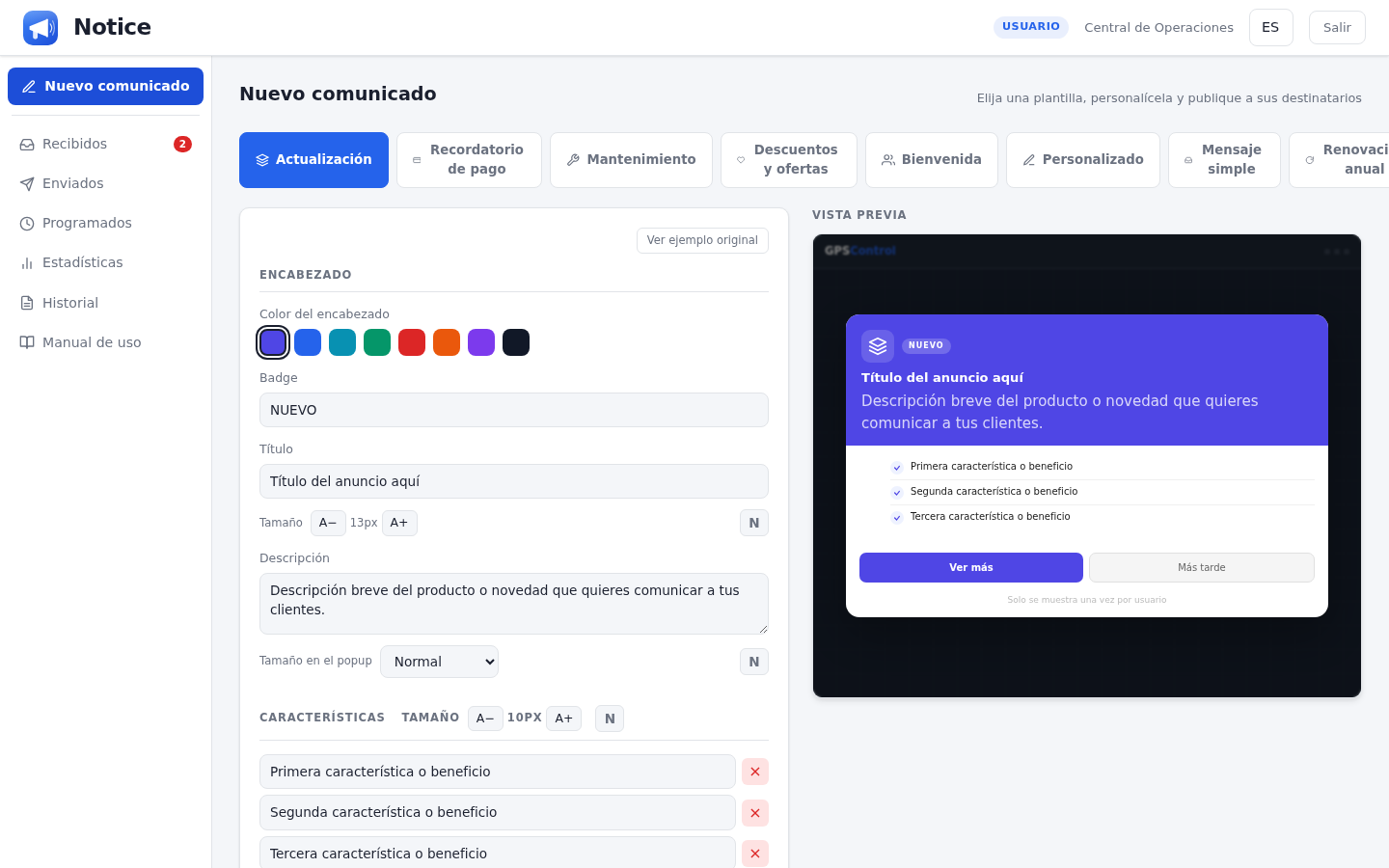1389x868 pixels.
Task: Select the orange header color swatch
Action: coord(447,342)
